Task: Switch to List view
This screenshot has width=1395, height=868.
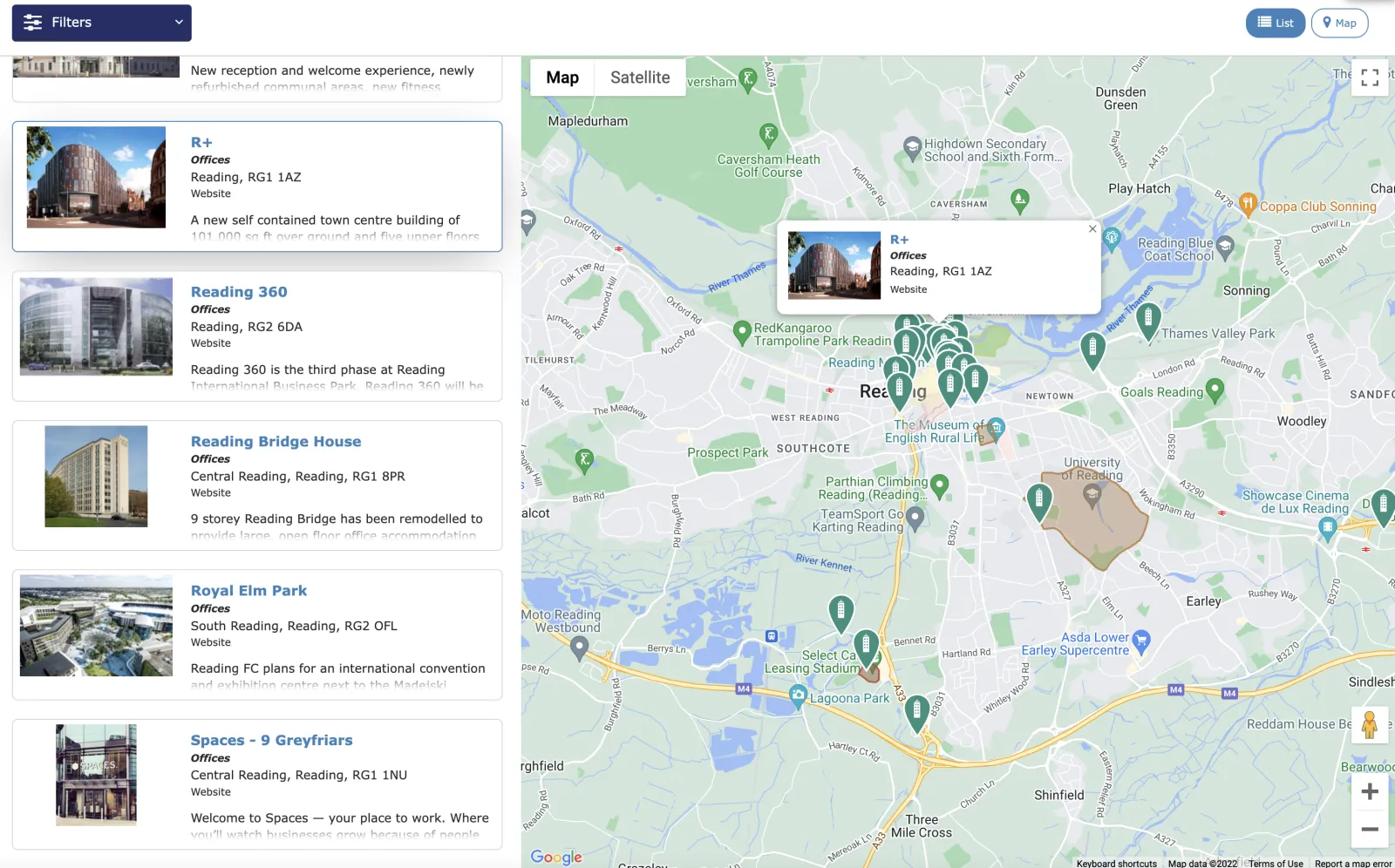Action: coord(1275,23)
